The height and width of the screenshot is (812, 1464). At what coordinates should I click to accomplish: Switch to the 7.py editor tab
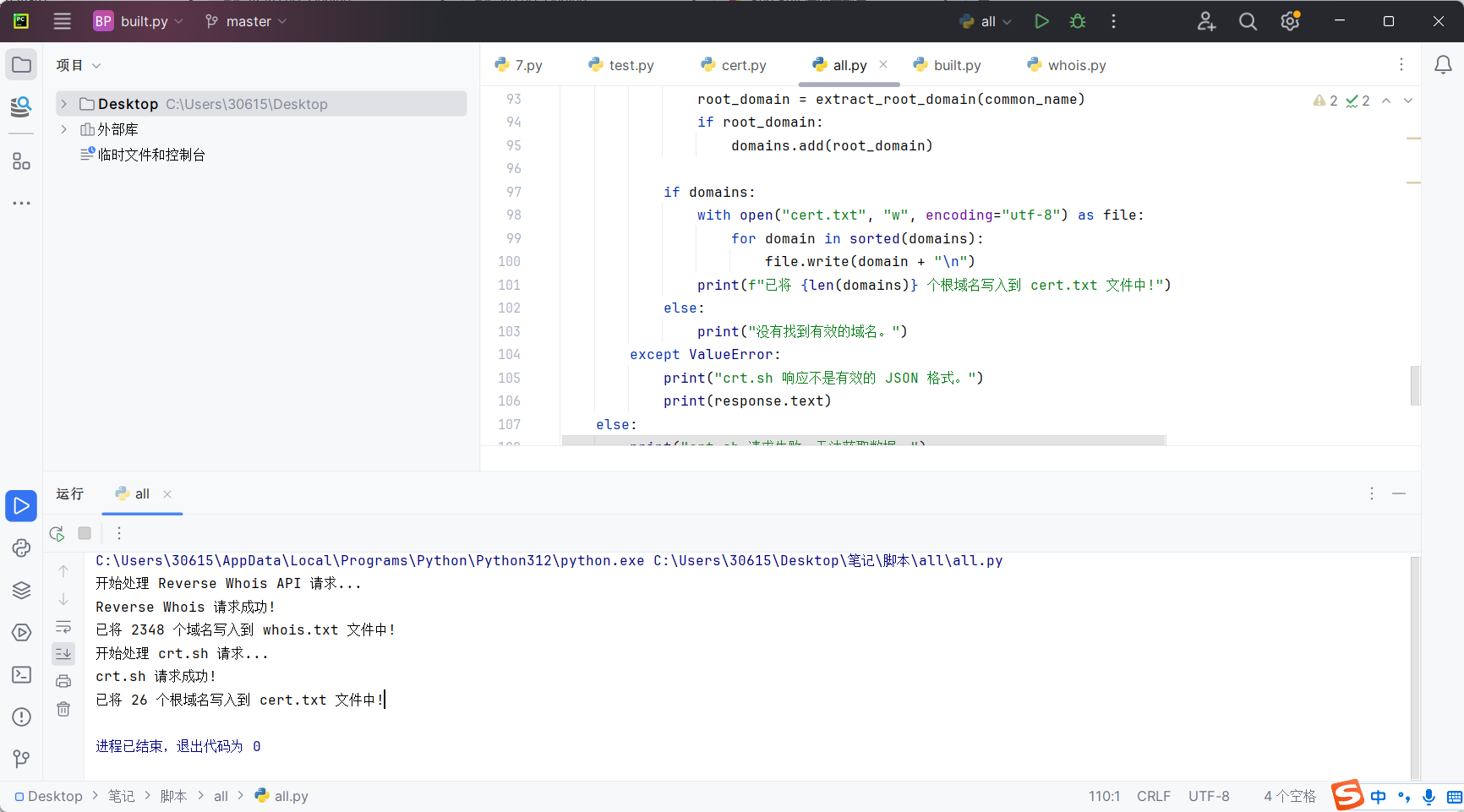click(x=519, y=65)
